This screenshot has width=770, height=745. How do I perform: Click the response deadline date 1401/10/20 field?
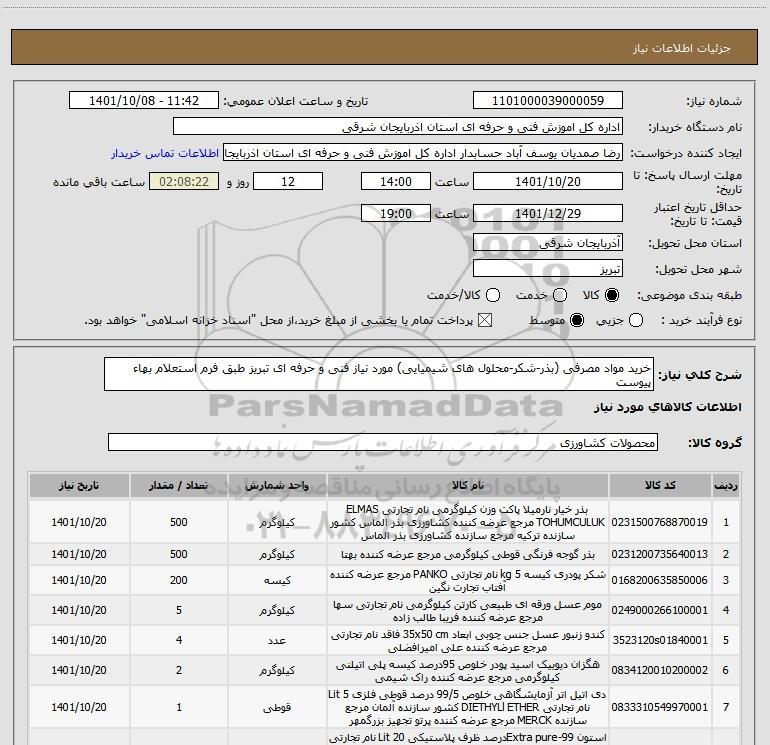(x=548, y=182)
